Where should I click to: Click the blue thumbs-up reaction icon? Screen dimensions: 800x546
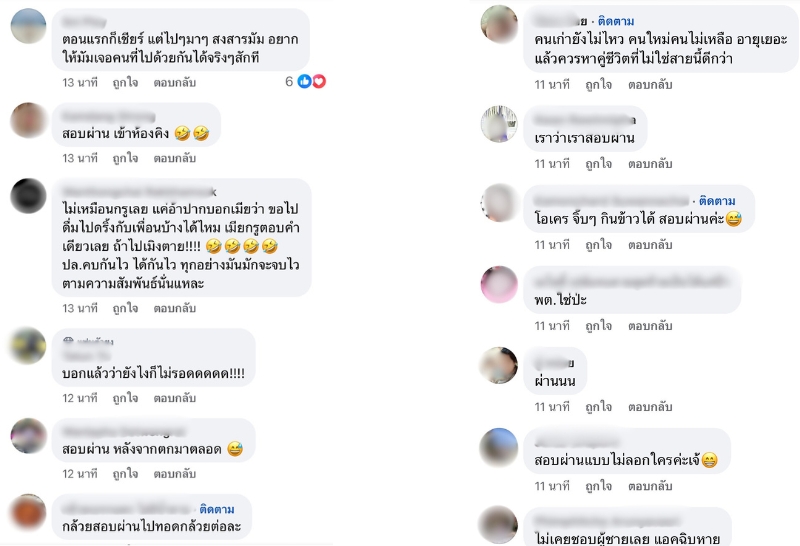click(x=304, y=81)
